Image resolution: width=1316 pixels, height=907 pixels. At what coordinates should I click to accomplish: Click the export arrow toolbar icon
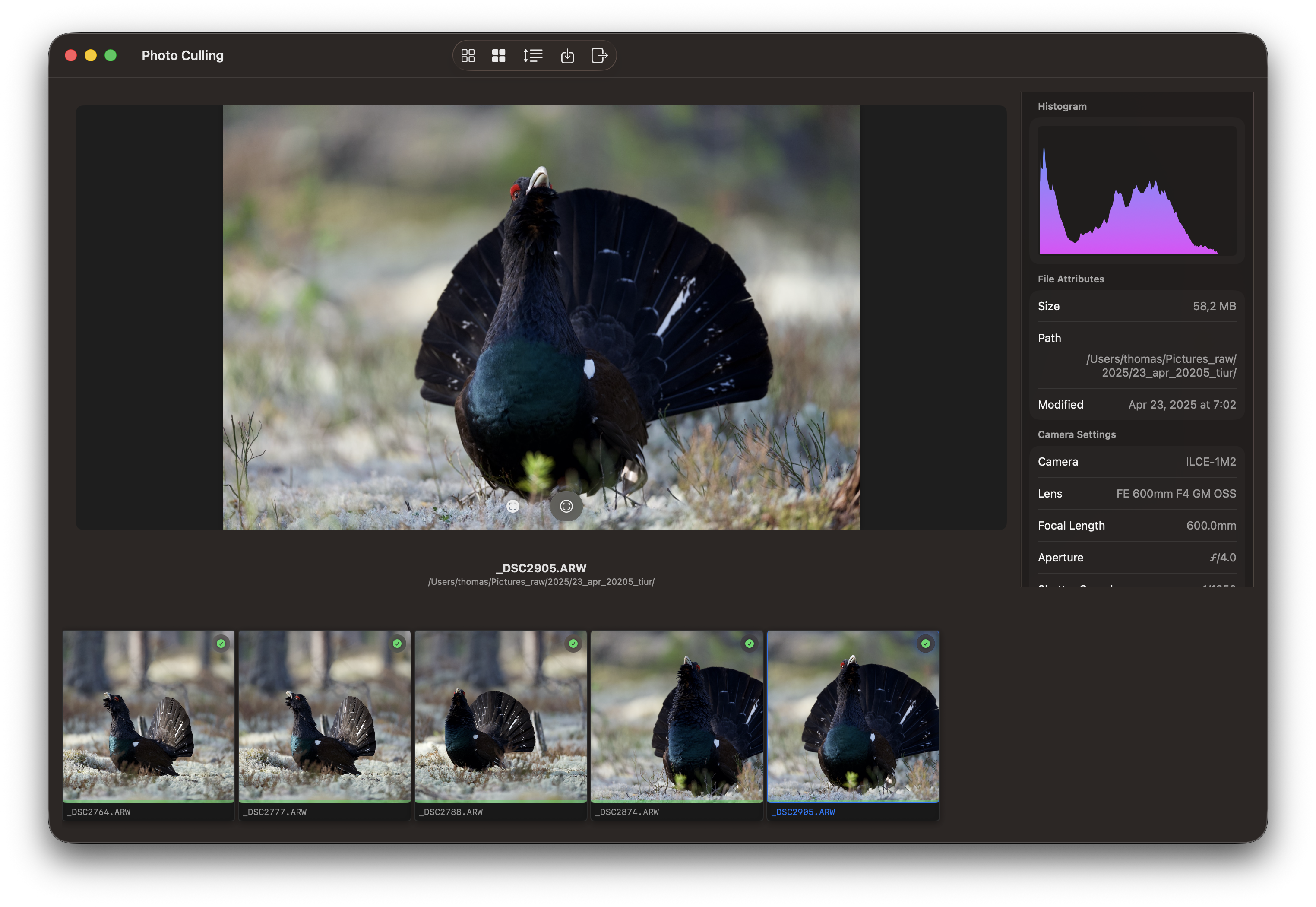(599, 56)
